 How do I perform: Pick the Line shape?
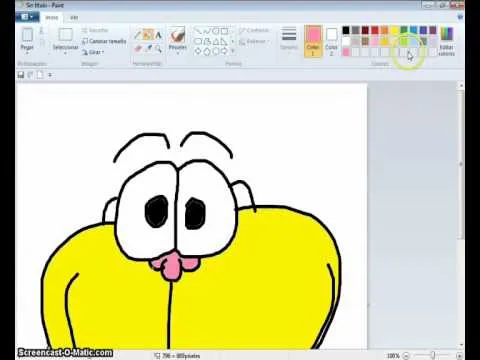click(x=198, y=31)
